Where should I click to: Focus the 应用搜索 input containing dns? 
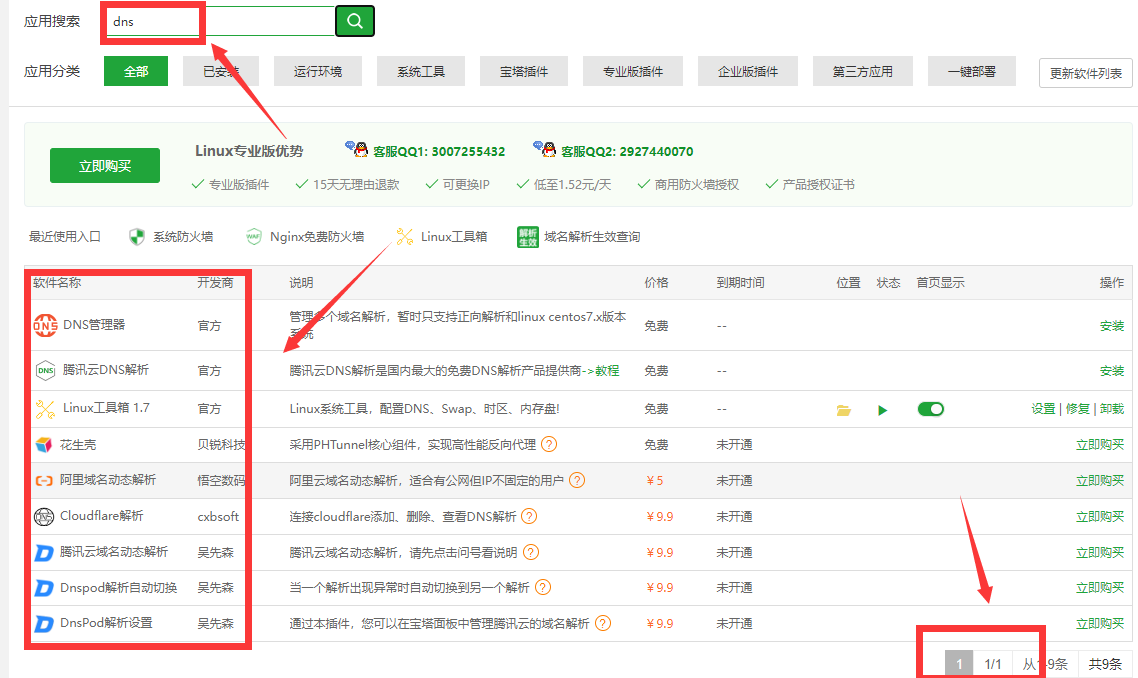click(221, 21)
